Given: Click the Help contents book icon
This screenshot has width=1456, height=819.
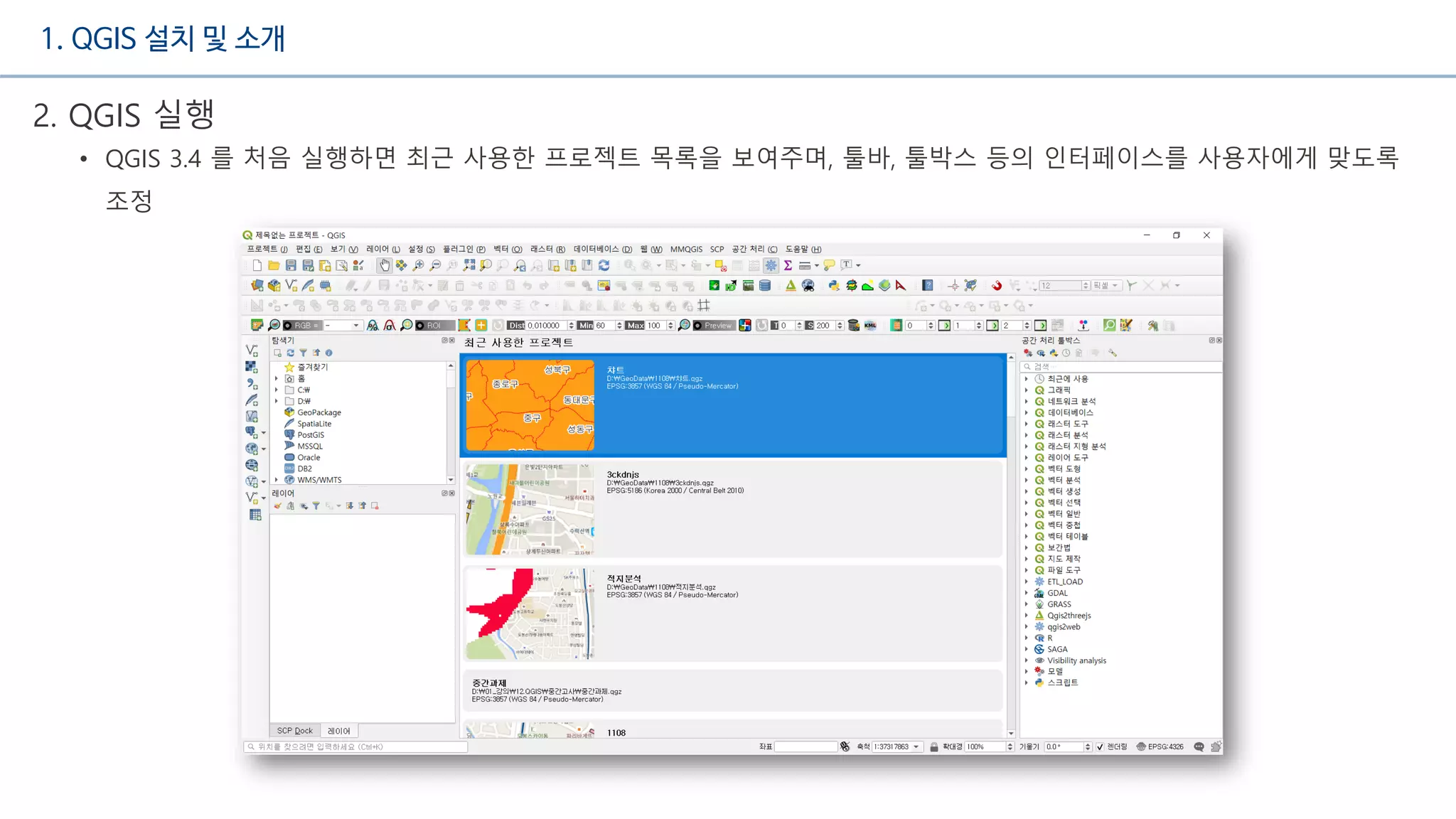Looking at the screenshot, I should pos(928,286).
